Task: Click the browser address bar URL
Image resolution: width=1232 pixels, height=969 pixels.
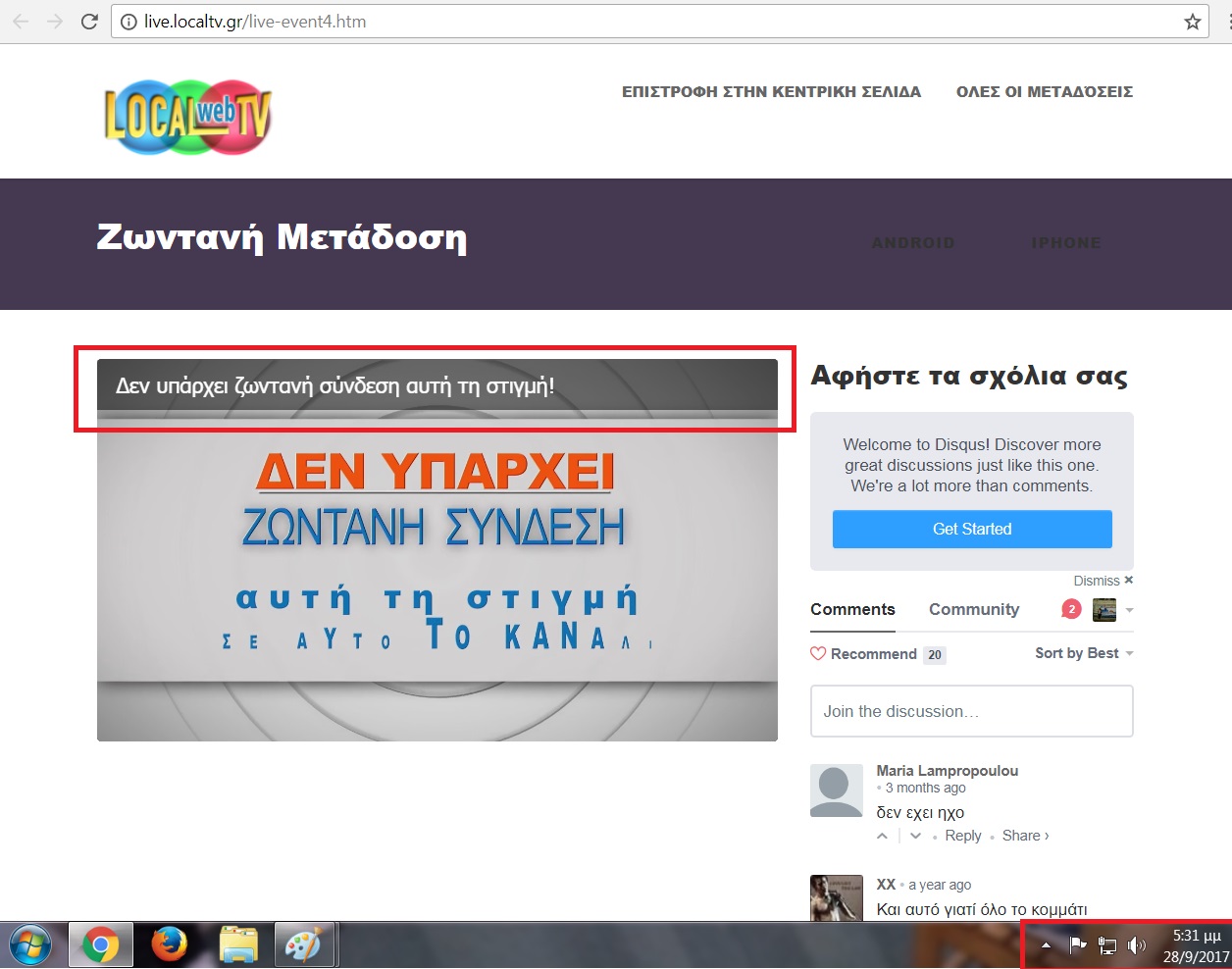Action: 255,22
